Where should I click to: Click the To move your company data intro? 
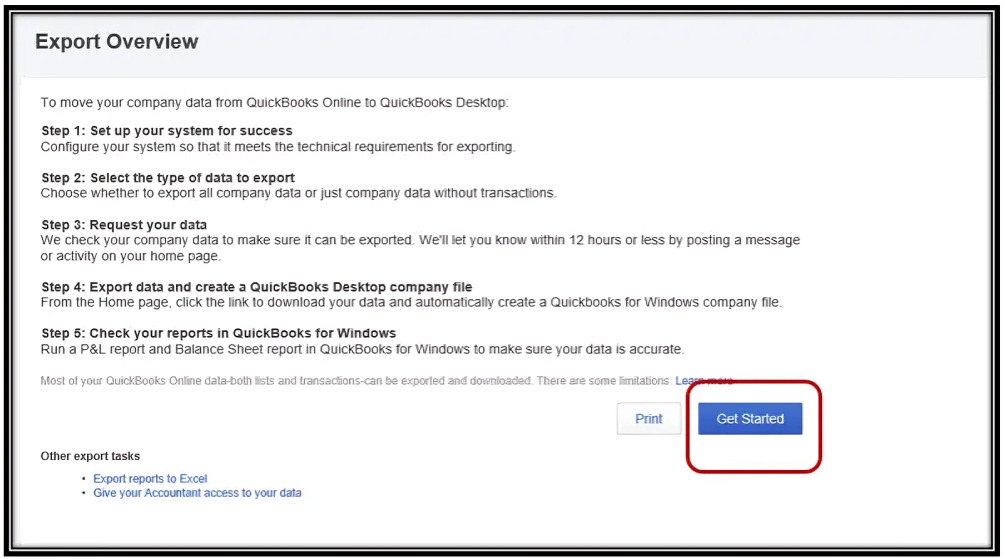click(274, 102)
